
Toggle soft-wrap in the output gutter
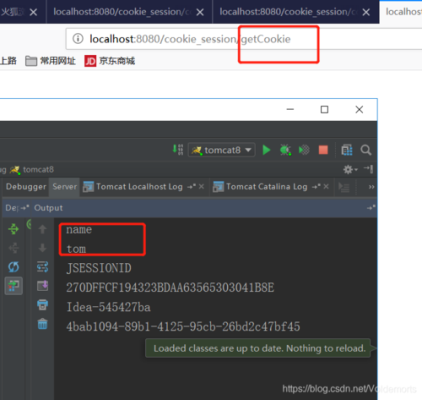tap(43, 267)
